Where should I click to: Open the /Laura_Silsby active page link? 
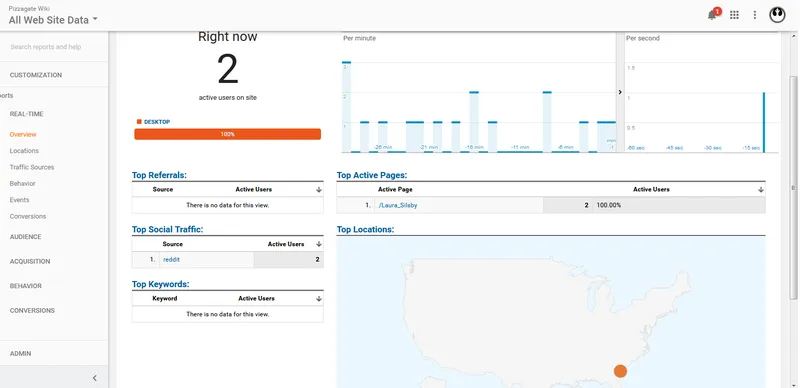point(398,205)
